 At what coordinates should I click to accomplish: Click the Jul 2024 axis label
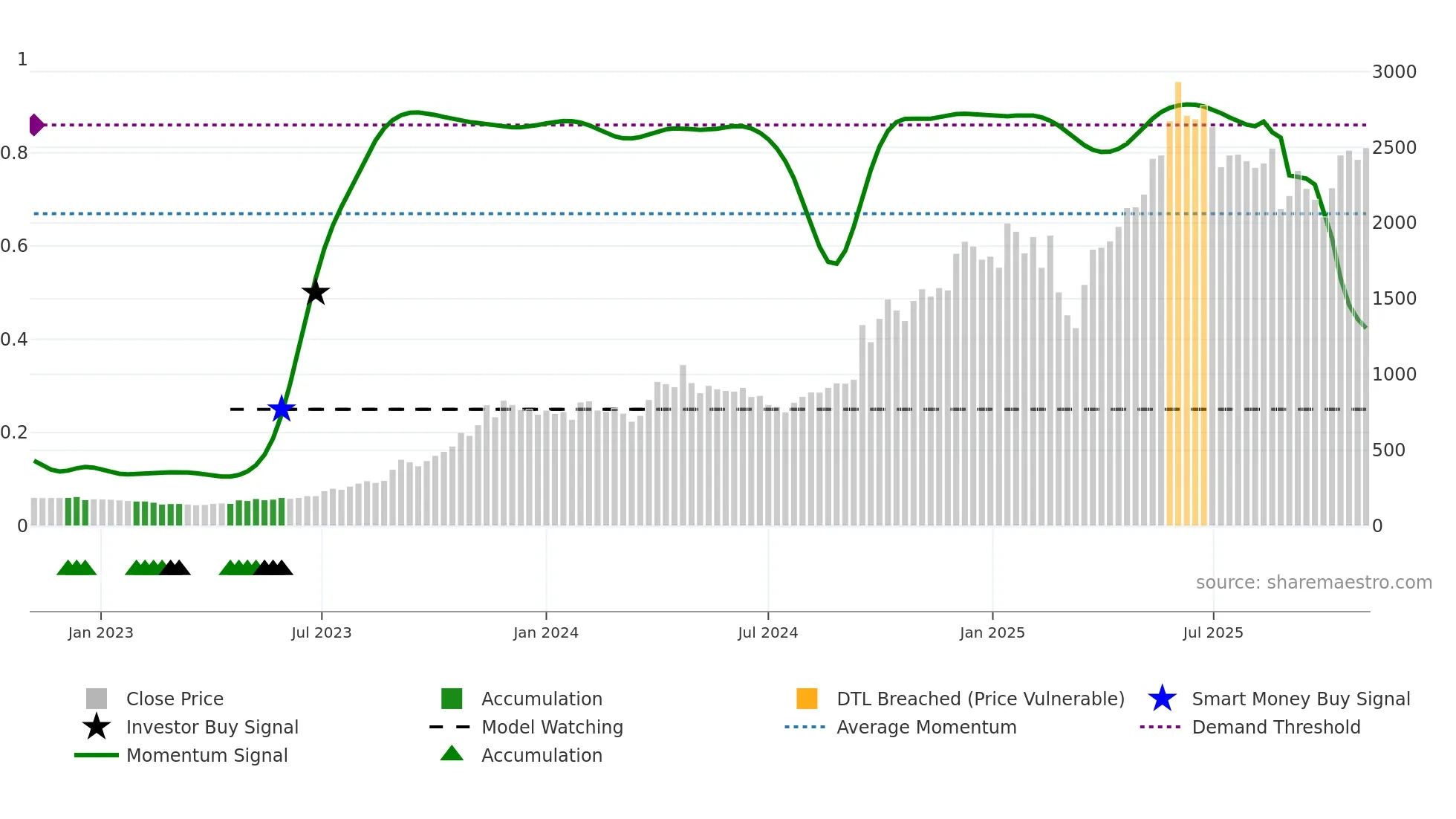point(767,632)
